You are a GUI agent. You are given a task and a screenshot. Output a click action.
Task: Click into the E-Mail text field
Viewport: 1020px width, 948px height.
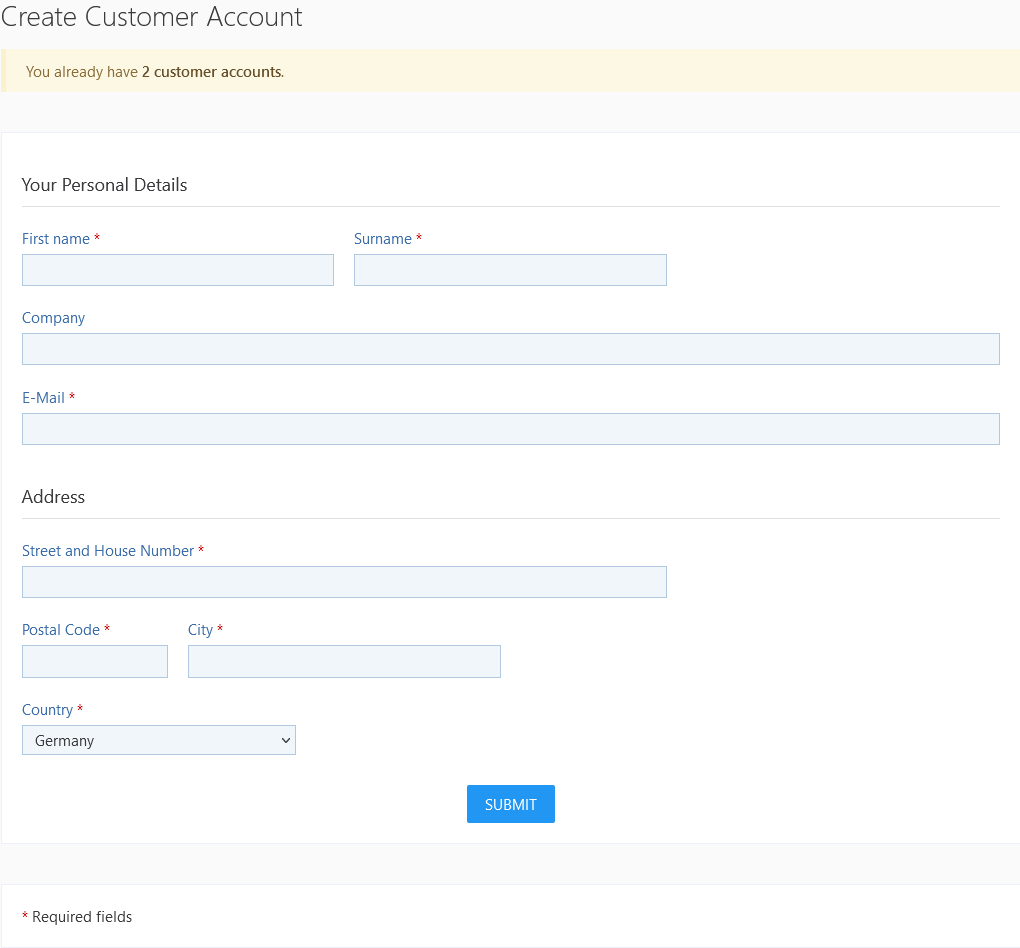(510, 429)
